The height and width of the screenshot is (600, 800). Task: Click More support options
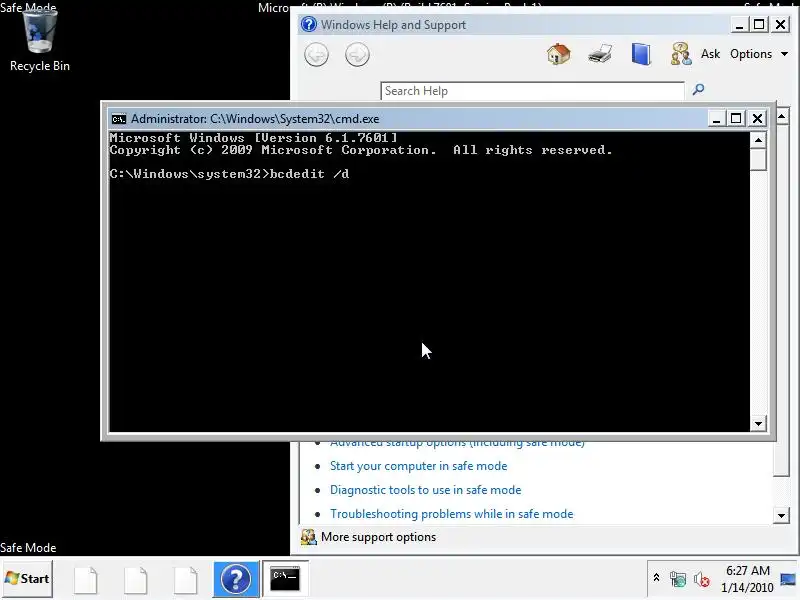point(378,537)
